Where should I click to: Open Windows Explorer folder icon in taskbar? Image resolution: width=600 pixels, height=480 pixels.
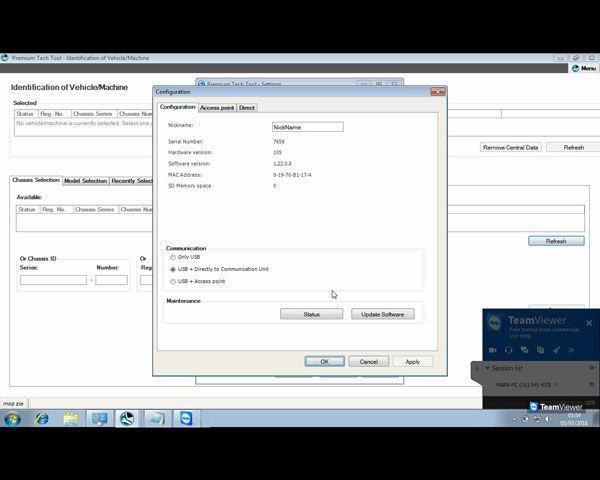[x=71, y=419]
